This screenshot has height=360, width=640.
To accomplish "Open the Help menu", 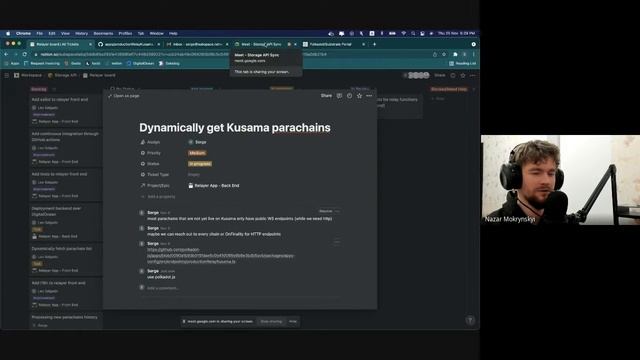I will click(173, 33).
